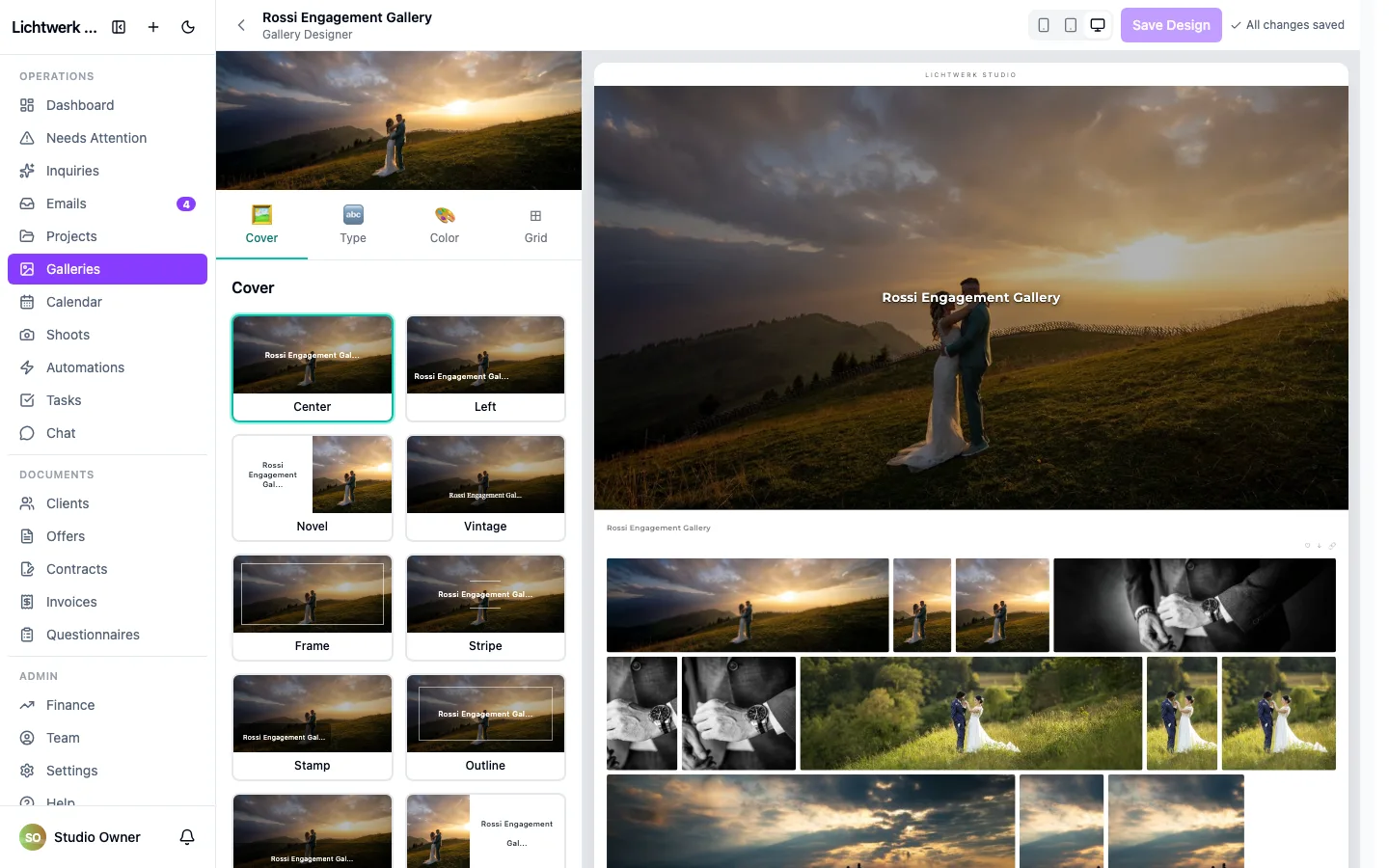
Task: Click the Save Design button
Action: [x=1171, y=25]
